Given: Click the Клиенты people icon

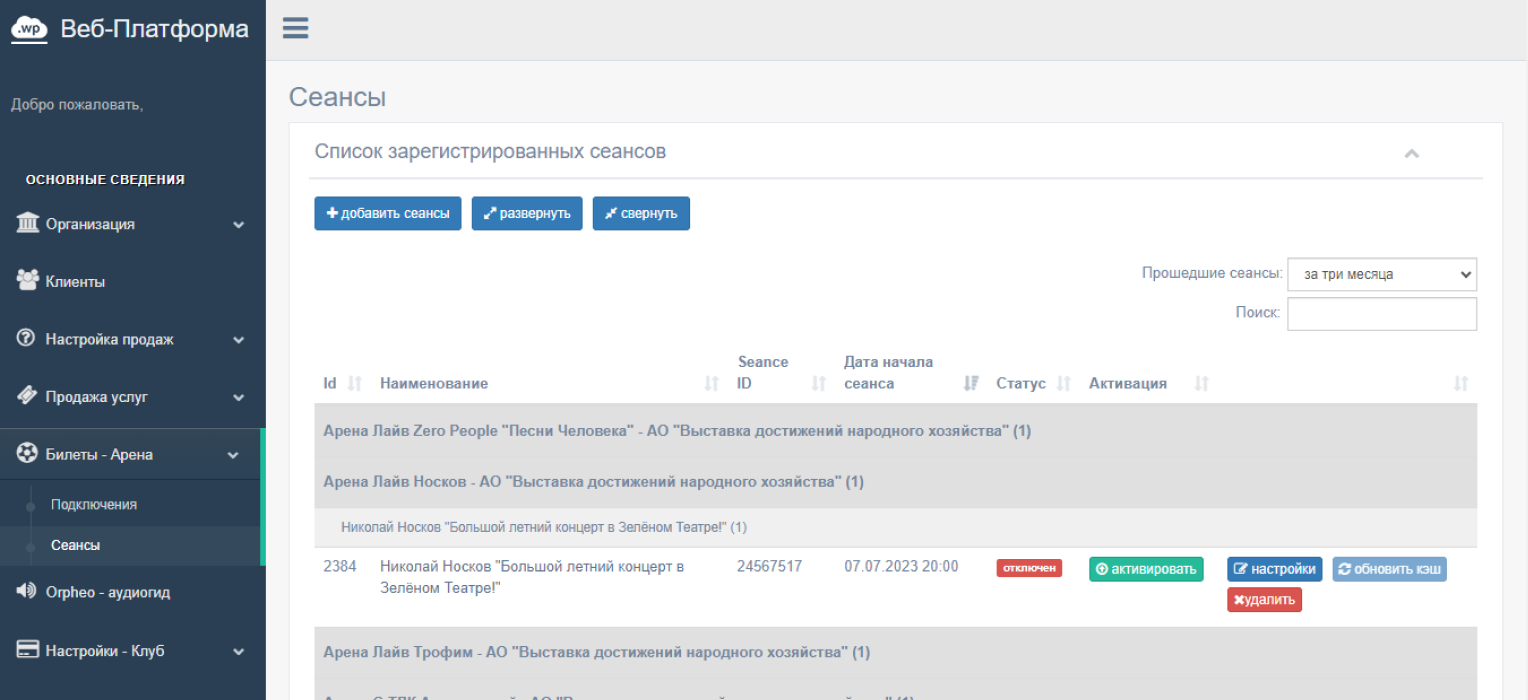Looking at the screenshot, I should [28, 281].
